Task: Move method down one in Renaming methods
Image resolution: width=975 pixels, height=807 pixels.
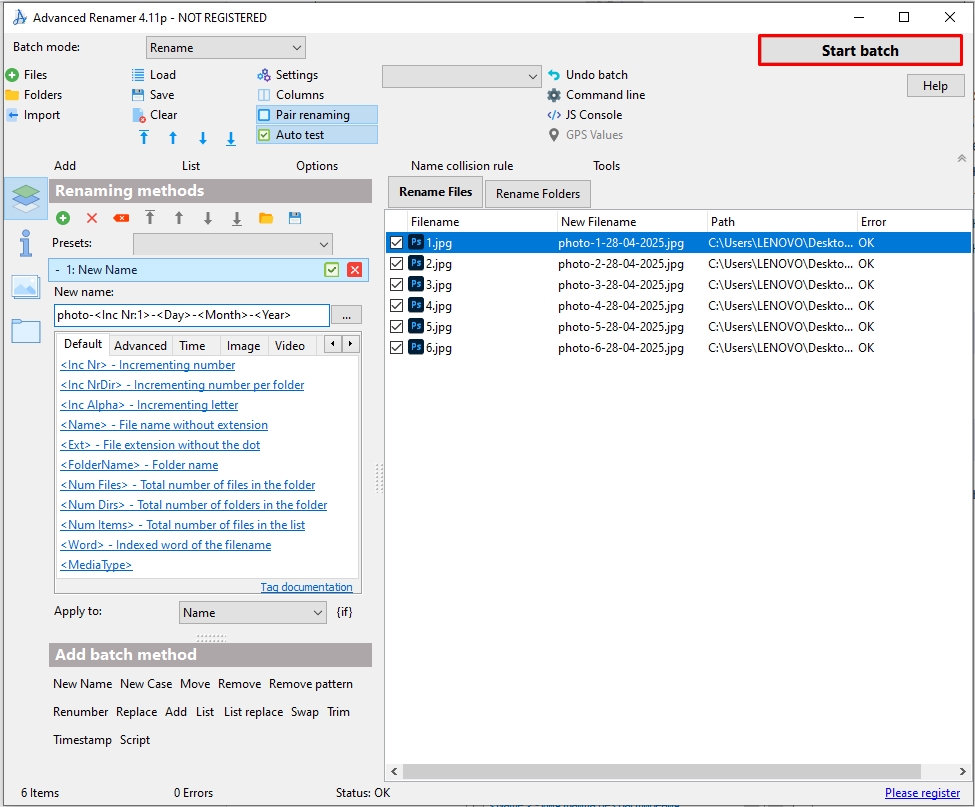Action: [208, 218]
